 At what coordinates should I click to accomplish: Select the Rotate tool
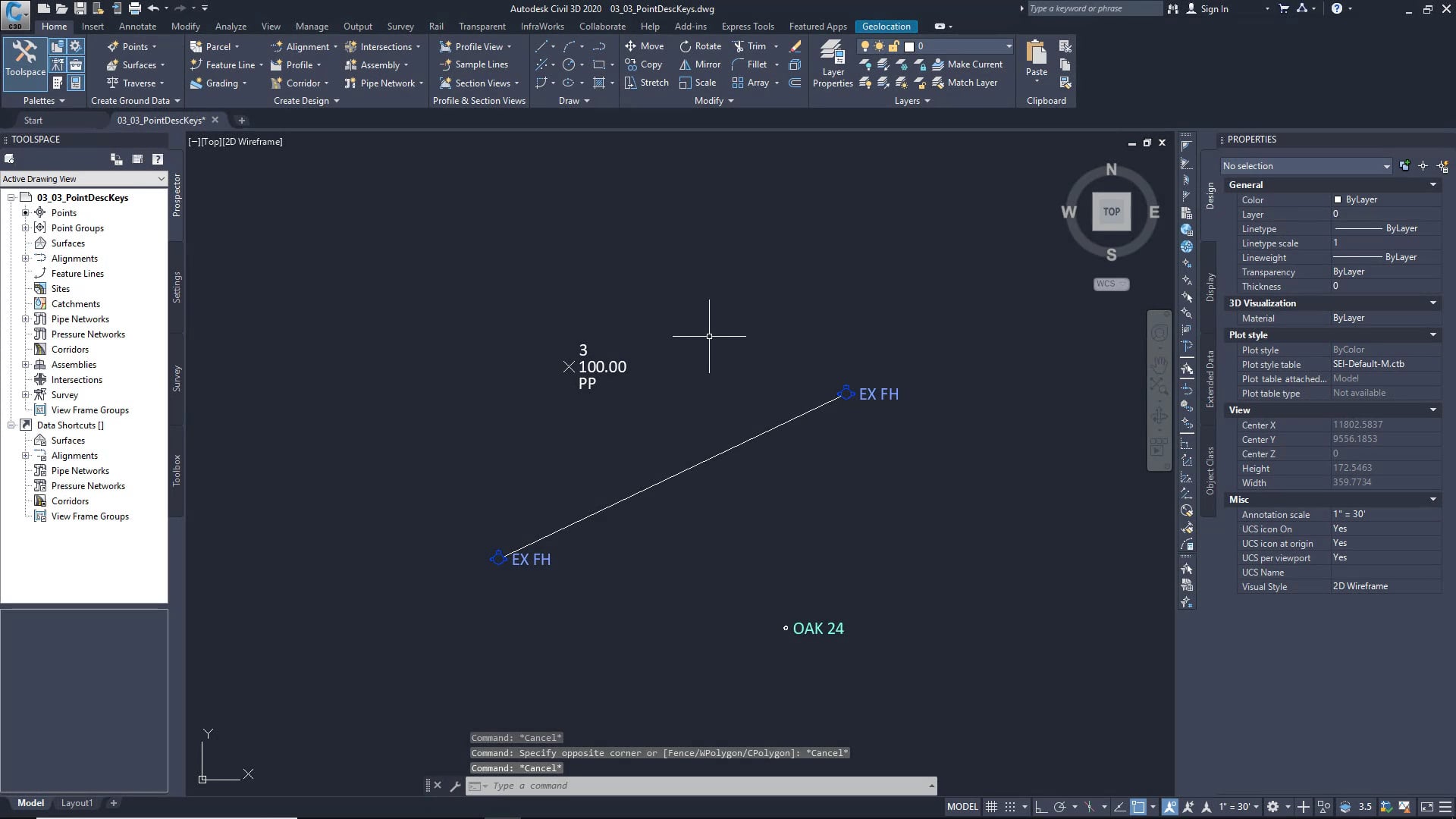[700, 46]
